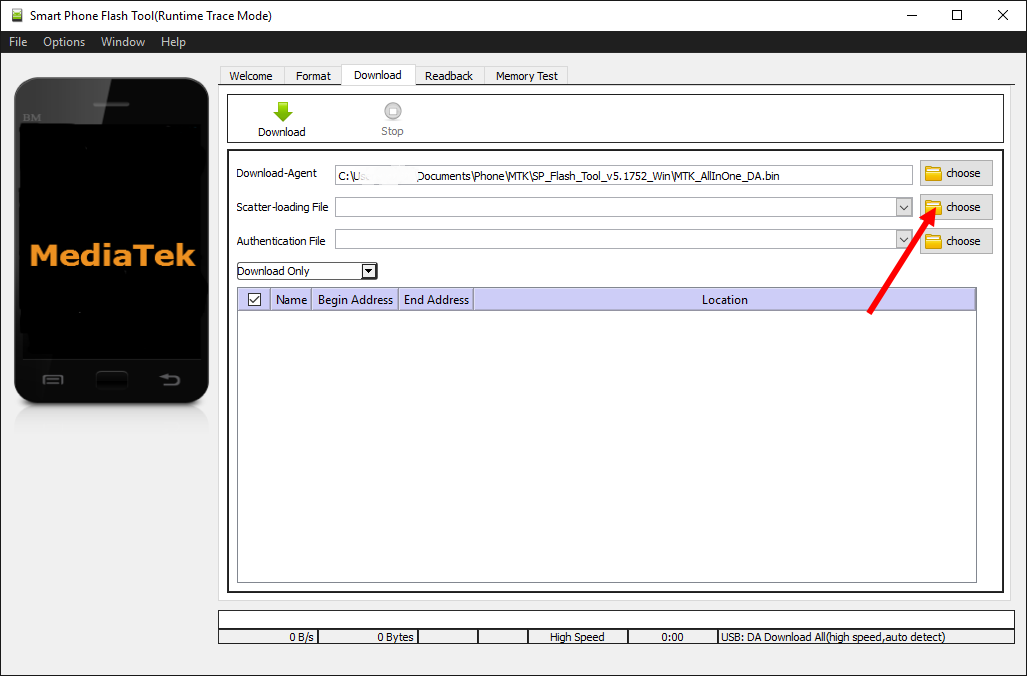Expand the Authentication File dropdown list

pyautogui.click(x=905, y=241)
